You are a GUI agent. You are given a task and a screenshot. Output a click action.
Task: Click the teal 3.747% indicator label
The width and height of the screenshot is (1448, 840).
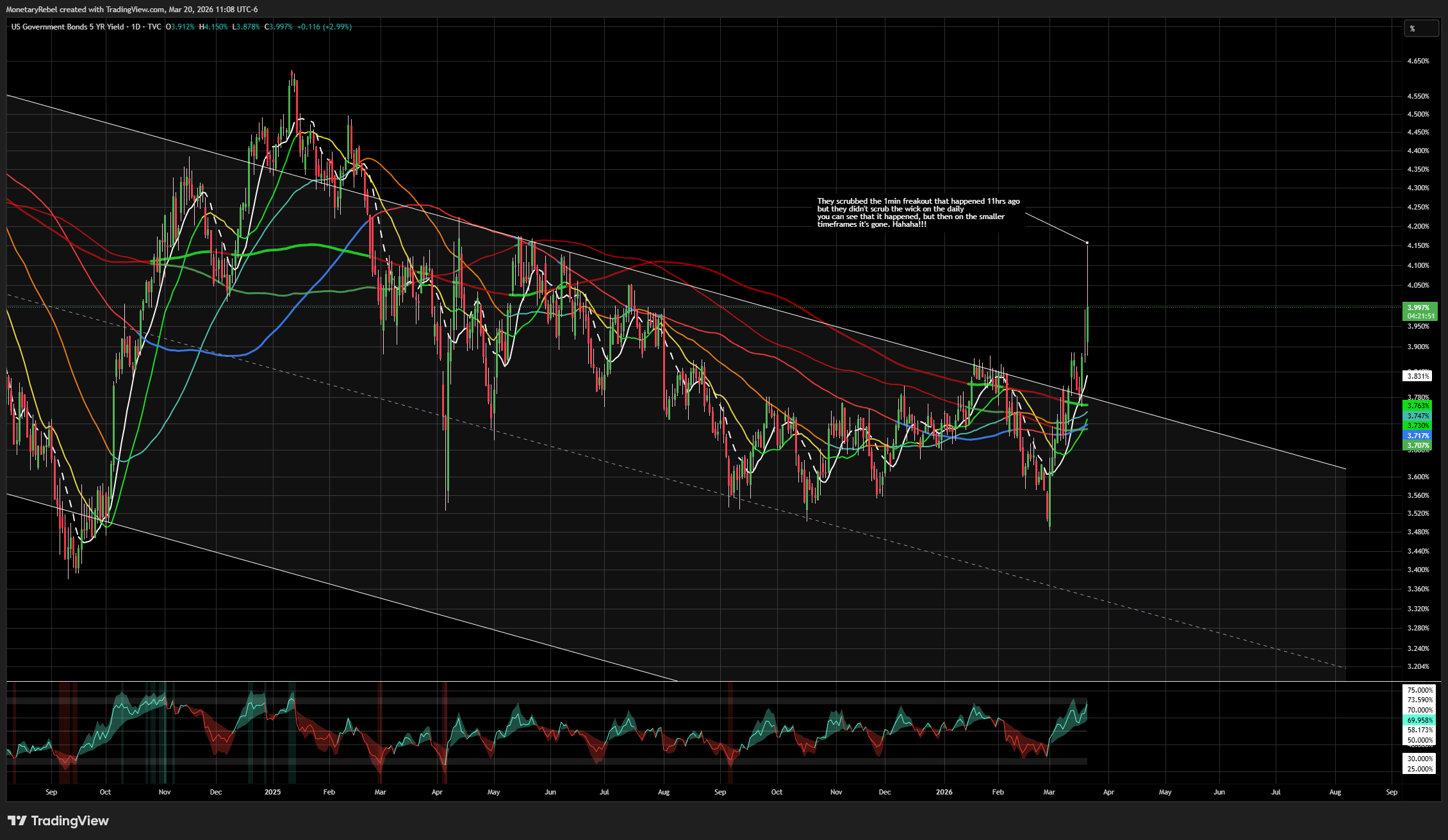tap(1418, 416)
